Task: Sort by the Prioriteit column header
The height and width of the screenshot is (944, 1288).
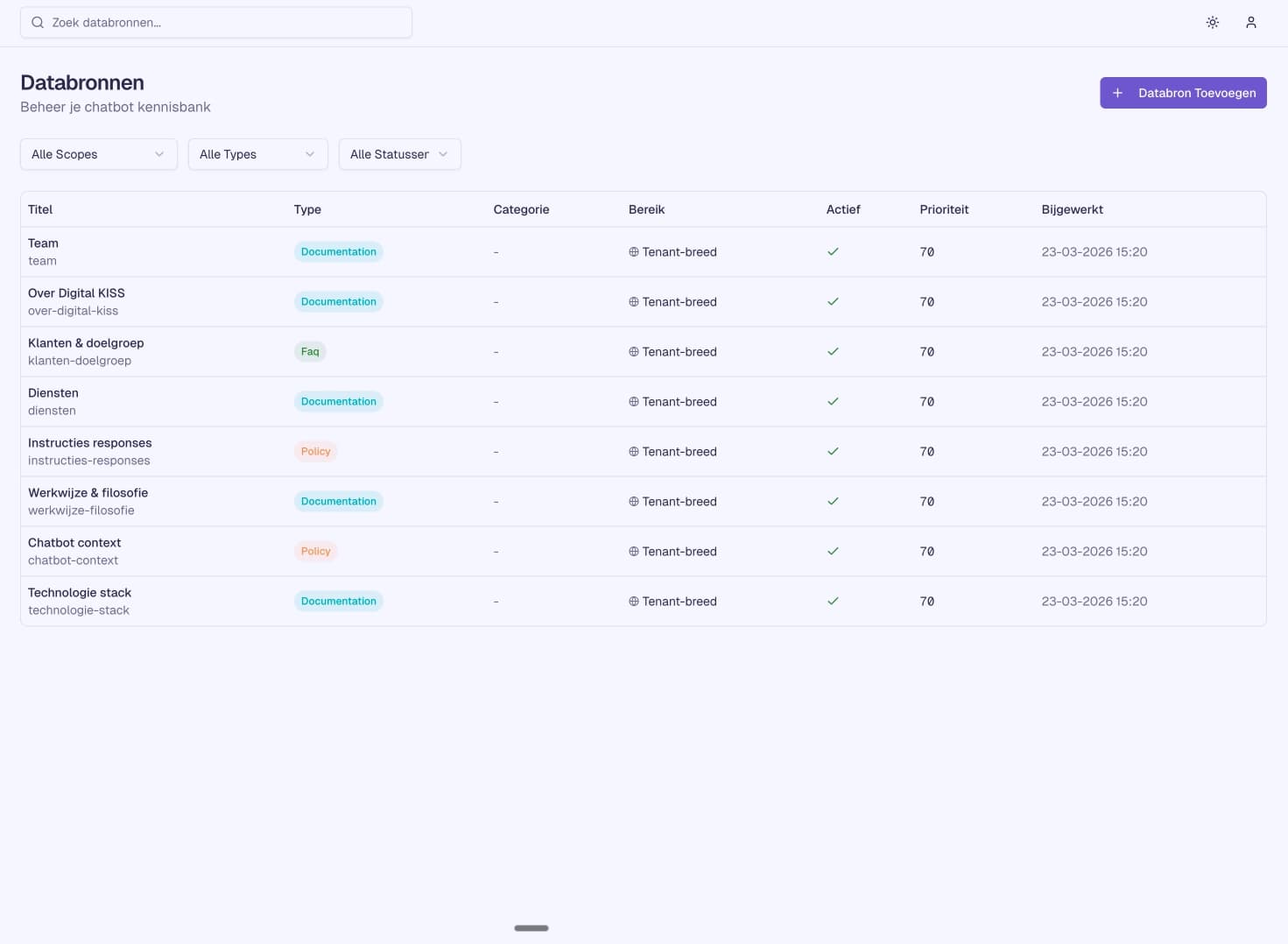Action: click(944, 209)
